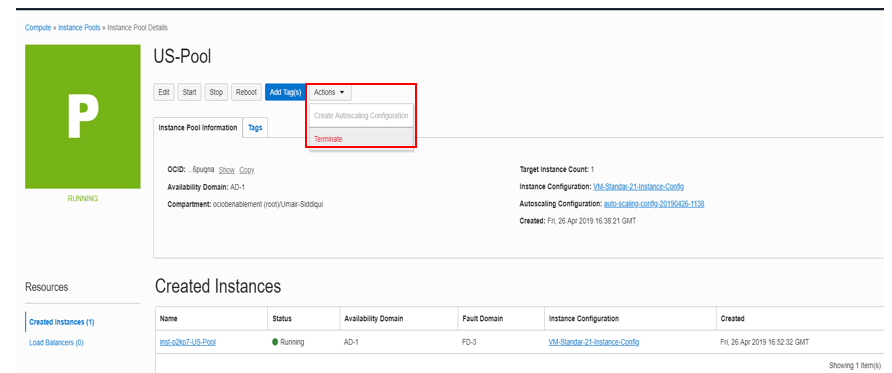Copy the OCID value
This screenshot has width=892, height=373.
(246, 170)
